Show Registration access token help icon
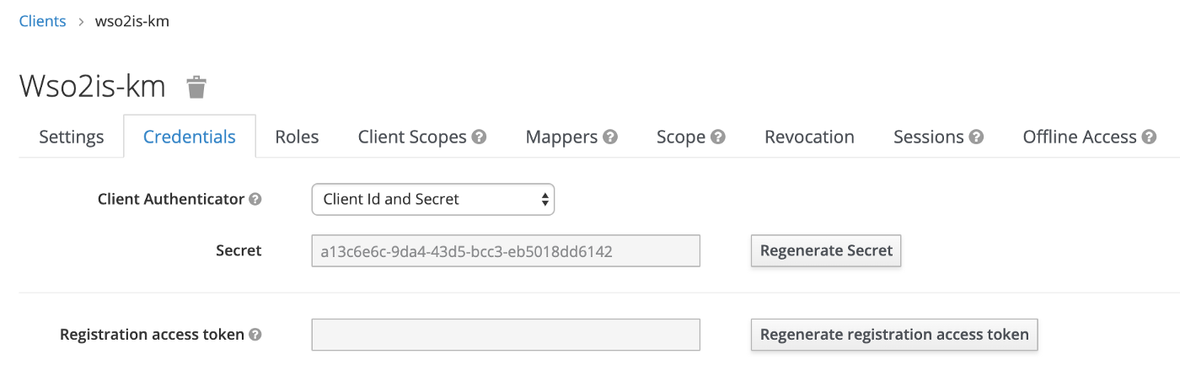This screenshot has width=1180, height=376. [255, 335]
